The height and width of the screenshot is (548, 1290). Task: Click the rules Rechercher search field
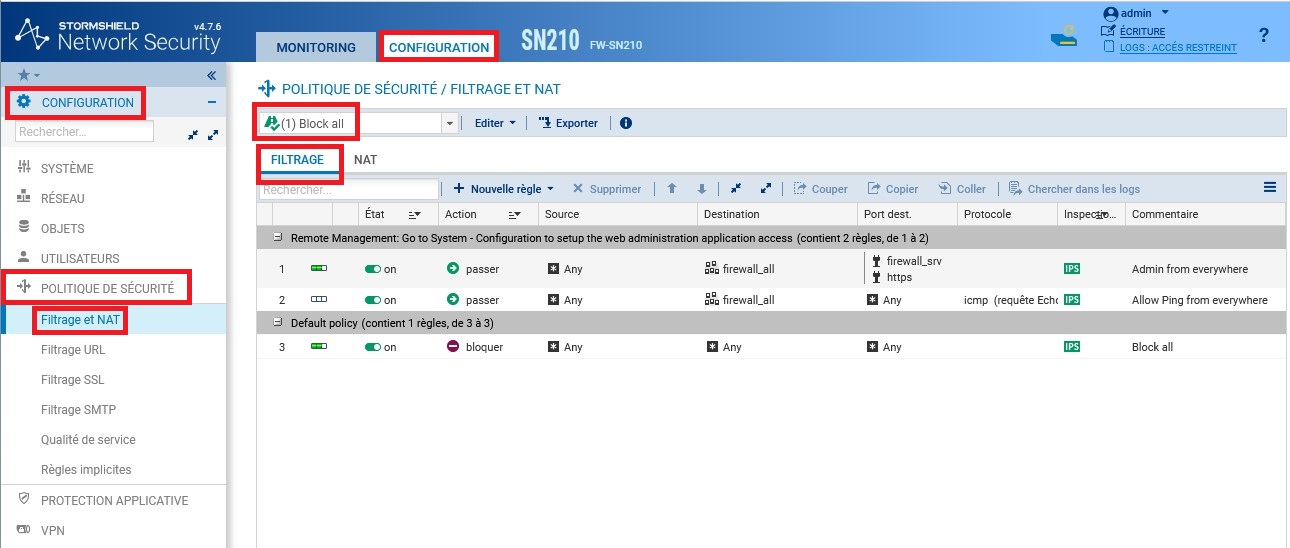point(349,189)
